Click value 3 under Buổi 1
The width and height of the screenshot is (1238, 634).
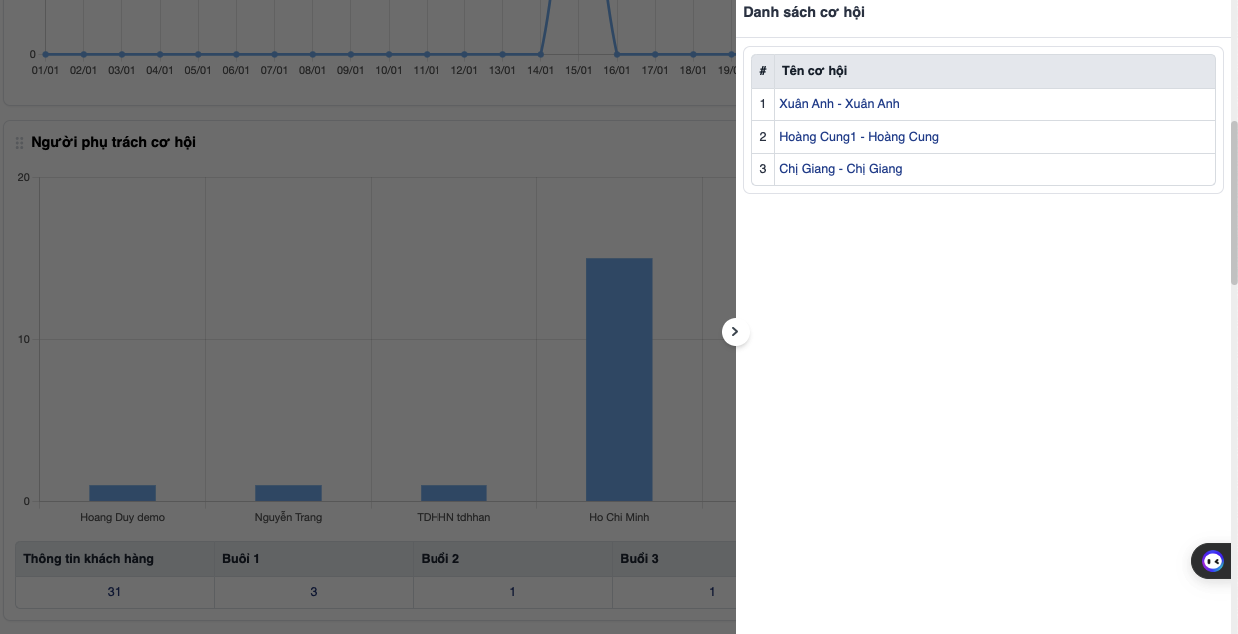pyautogui.click(x=313, y=592)
